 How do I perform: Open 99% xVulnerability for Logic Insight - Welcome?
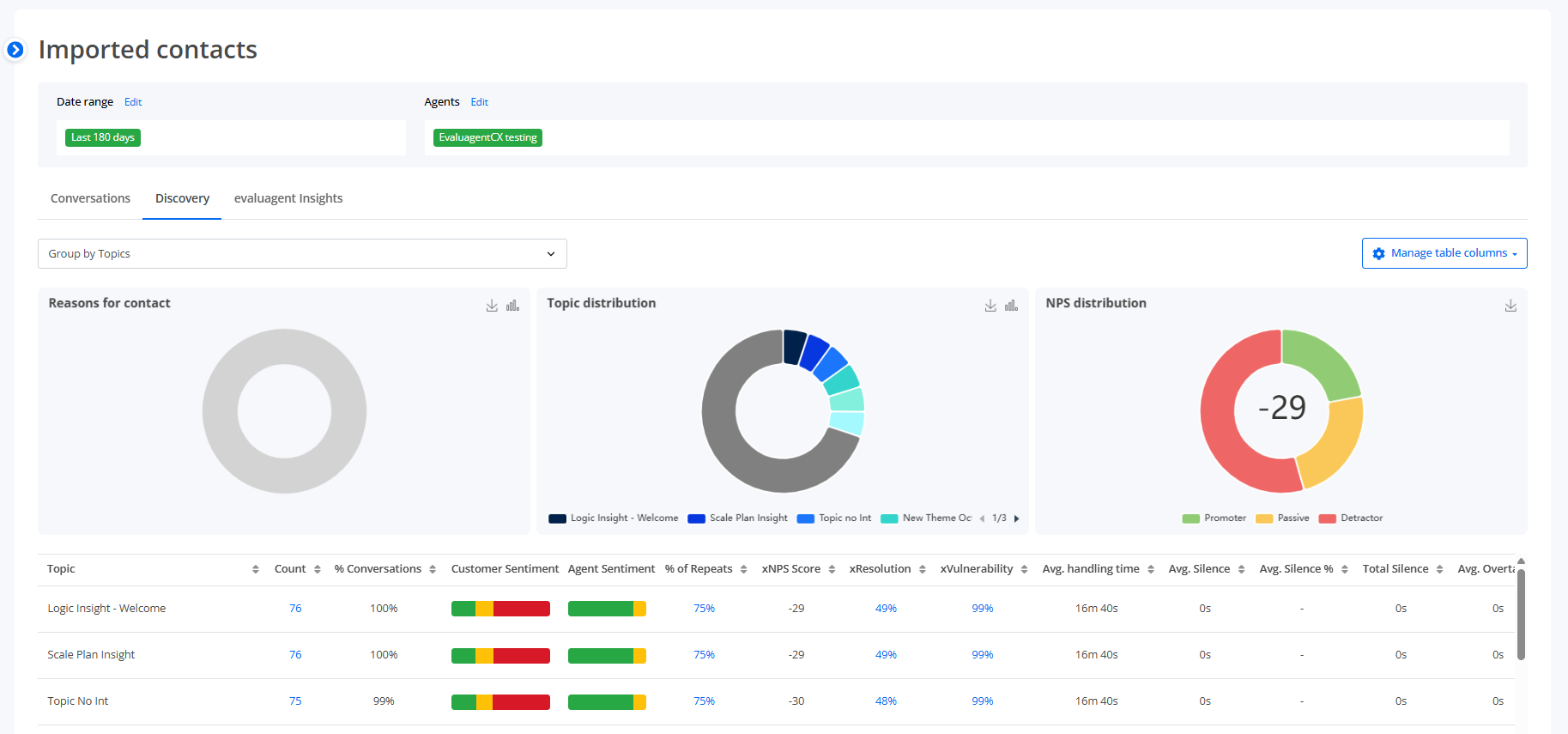tap(982, 609)
